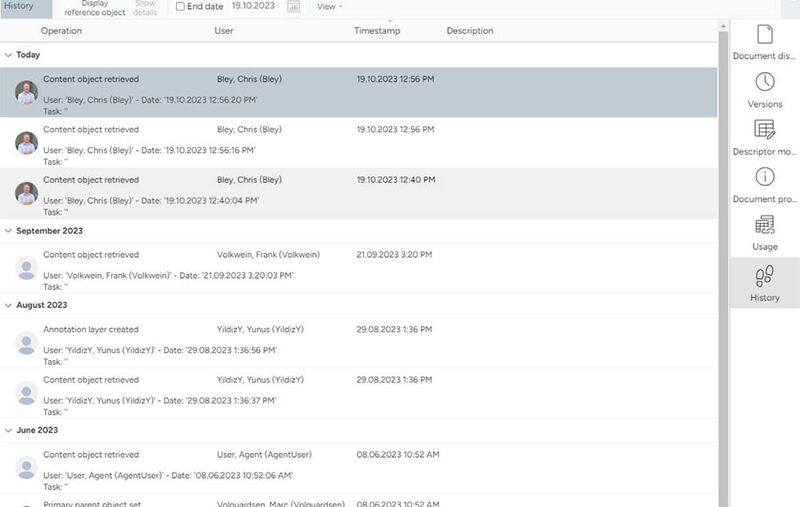Screen dimensions: 800x507
Task: Sort by the Operation column header
Action: 61,31
